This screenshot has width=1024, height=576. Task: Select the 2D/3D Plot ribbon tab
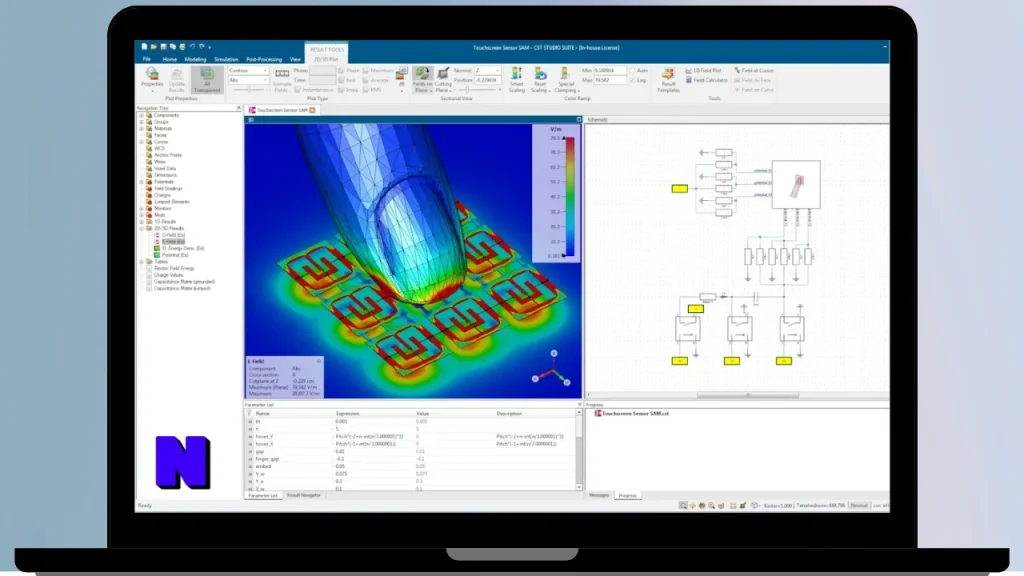pyautogui.click(x=325, y=59)
